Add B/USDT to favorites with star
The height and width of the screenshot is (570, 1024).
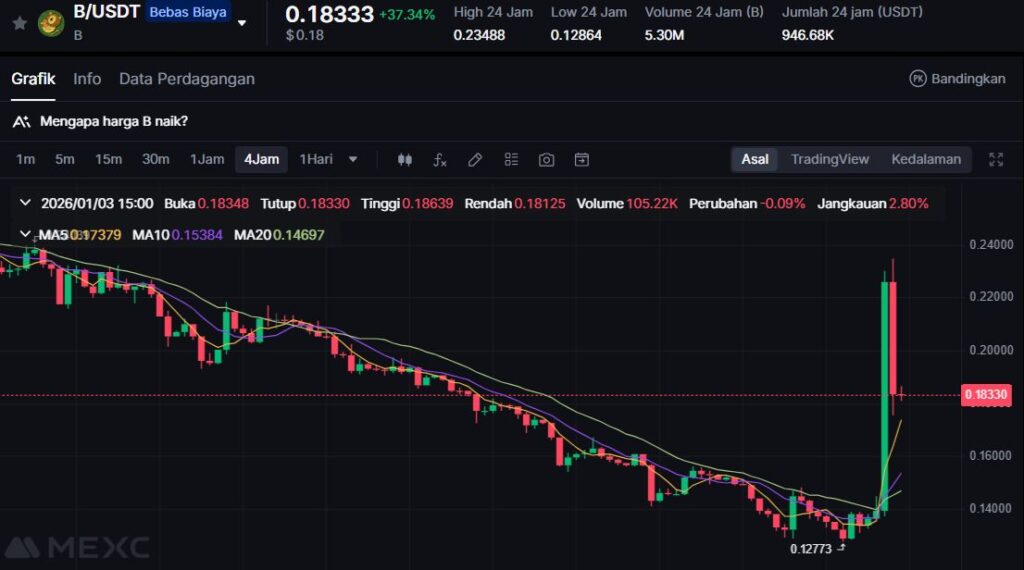tap(19, 21)
